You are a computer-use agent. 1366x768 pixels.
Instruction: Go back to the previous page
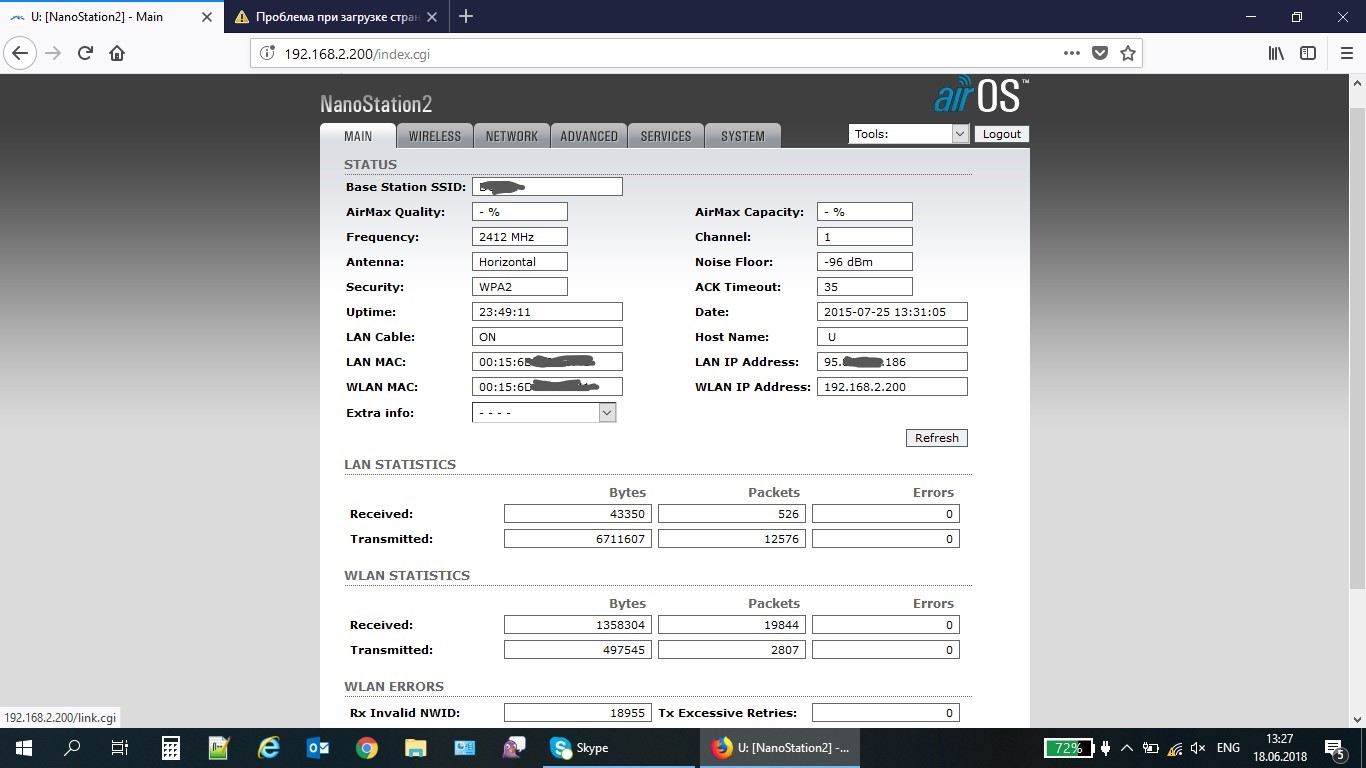pyautogui.click(x=20, y=53)
